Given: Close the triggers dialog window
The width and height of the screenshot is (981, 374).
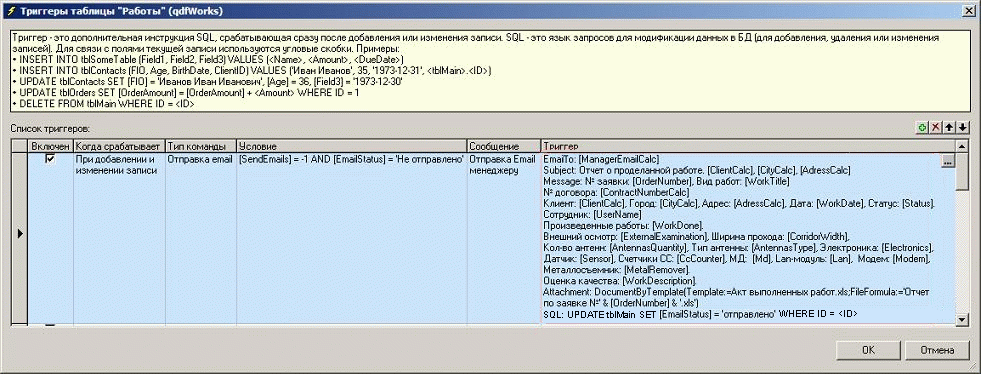Looking at the screenshot, I should (968, 10).
